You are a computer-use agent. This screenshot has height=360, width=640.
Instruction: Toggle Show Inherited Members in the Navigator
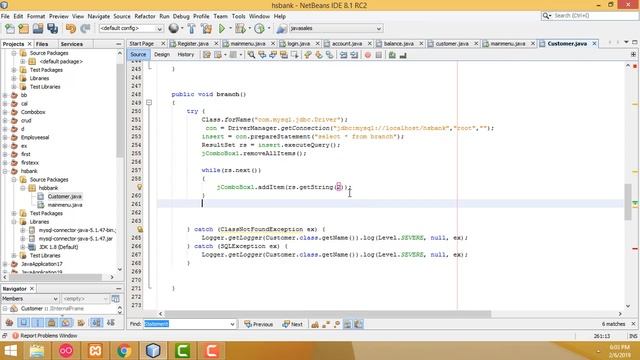(9, 323)
